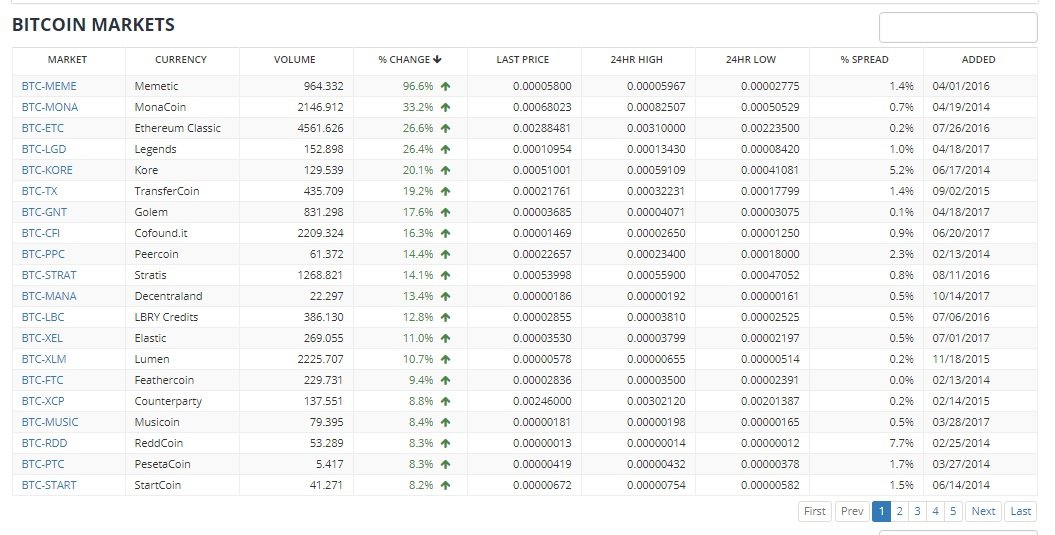Click the green up arrow in the BTC-GNT row
The height and width of the screenshot is (535, 1055).
click(x=445, y=212)
